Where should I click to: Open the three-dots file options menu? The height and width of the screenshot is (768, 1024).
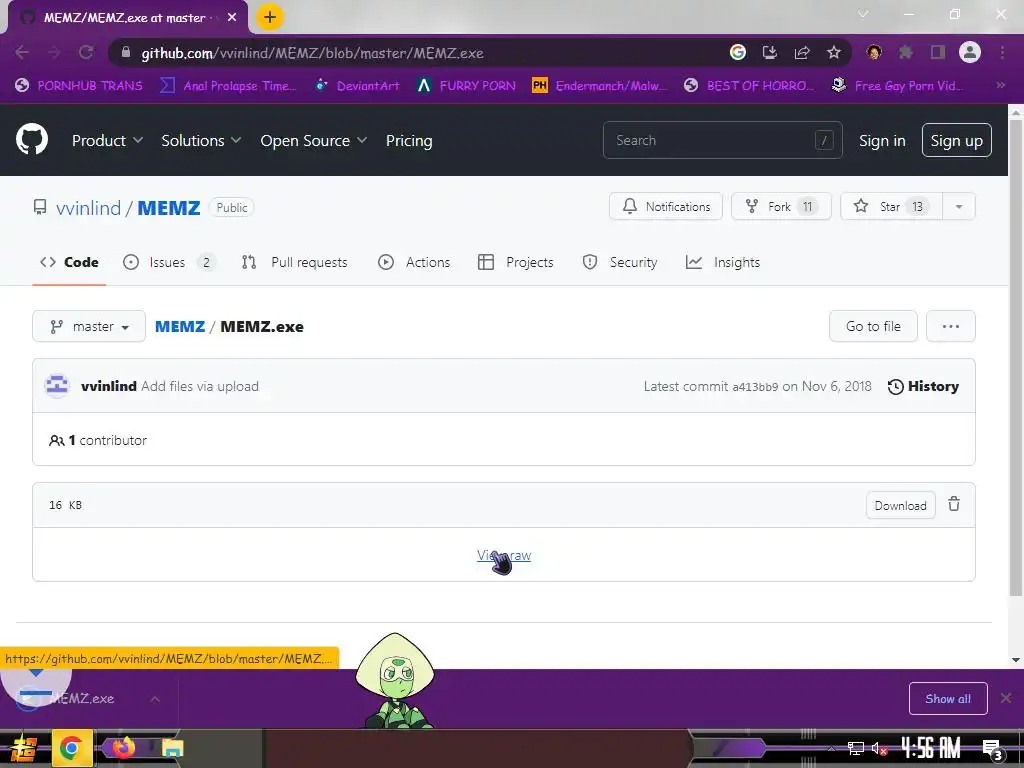(951, 326)
